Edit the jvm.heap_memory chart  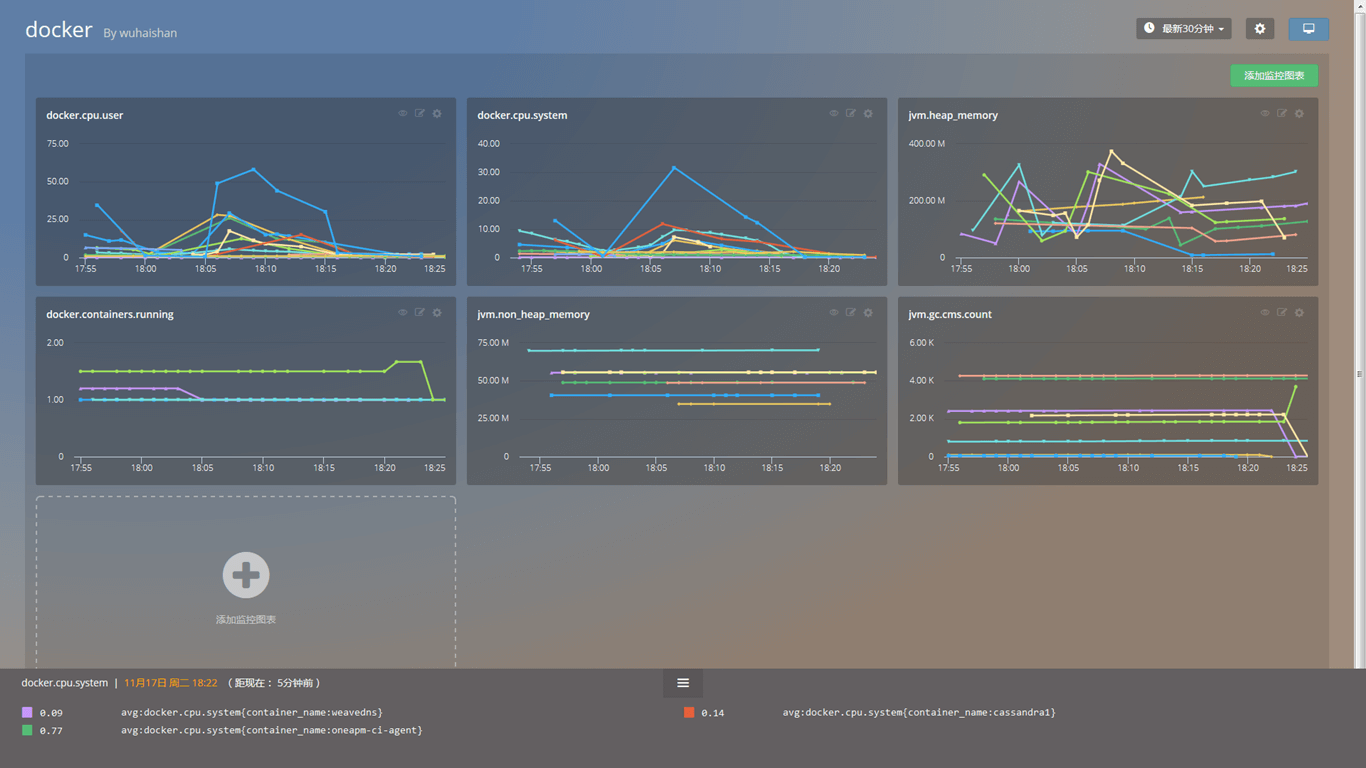[x=1282, y=114]
